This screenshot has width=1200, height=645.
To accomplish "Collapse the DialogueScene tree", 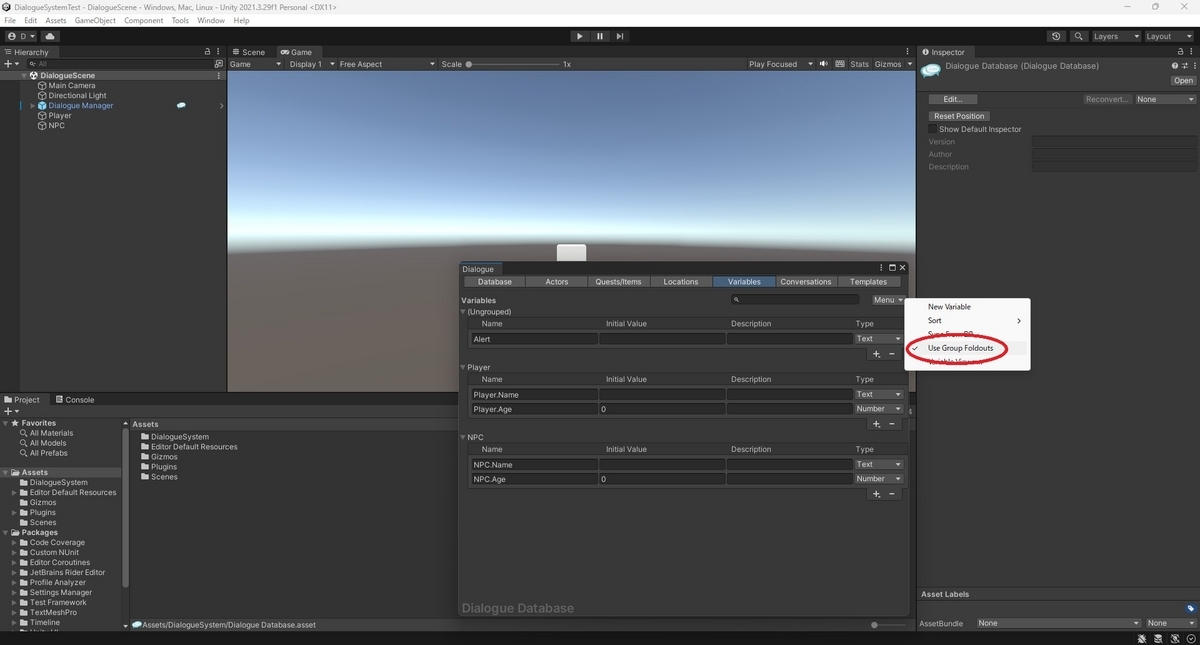I will (25, 75).
